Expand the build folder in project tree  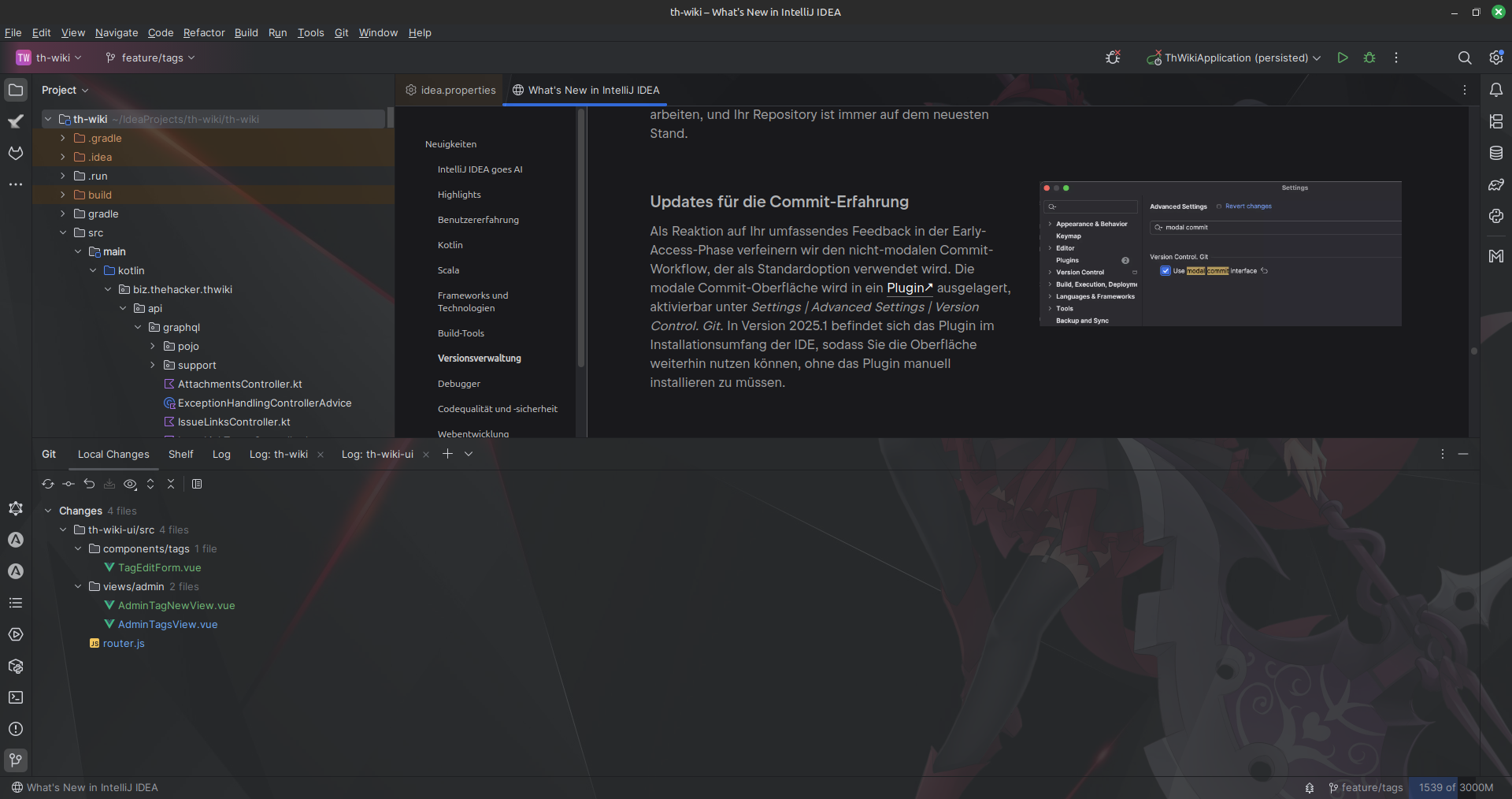coord(63,195)
